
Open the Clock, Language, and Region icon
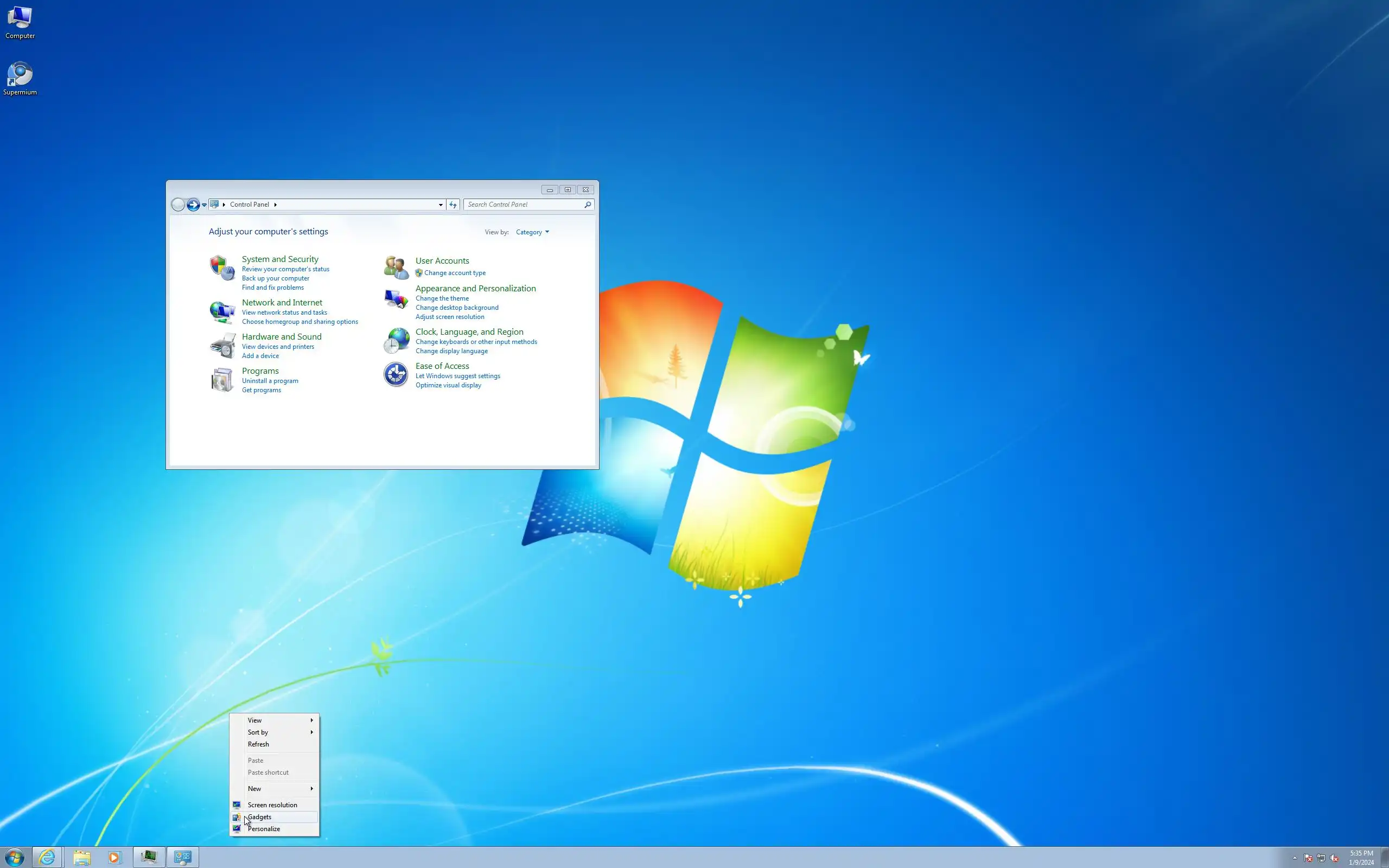pyautogui.click(x=396, y=341)
